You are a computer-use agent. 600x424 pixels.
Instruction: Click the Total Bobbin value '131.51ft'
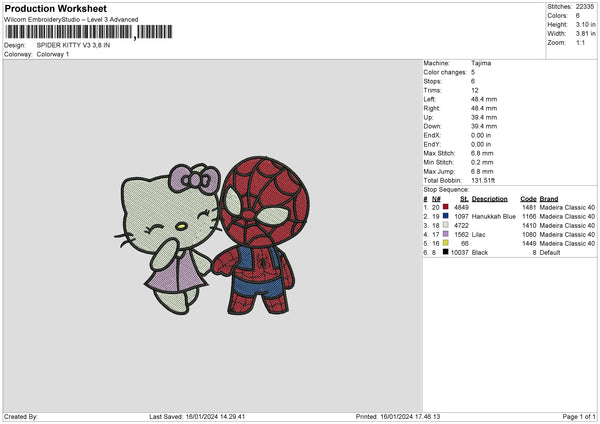click(483, 180)
